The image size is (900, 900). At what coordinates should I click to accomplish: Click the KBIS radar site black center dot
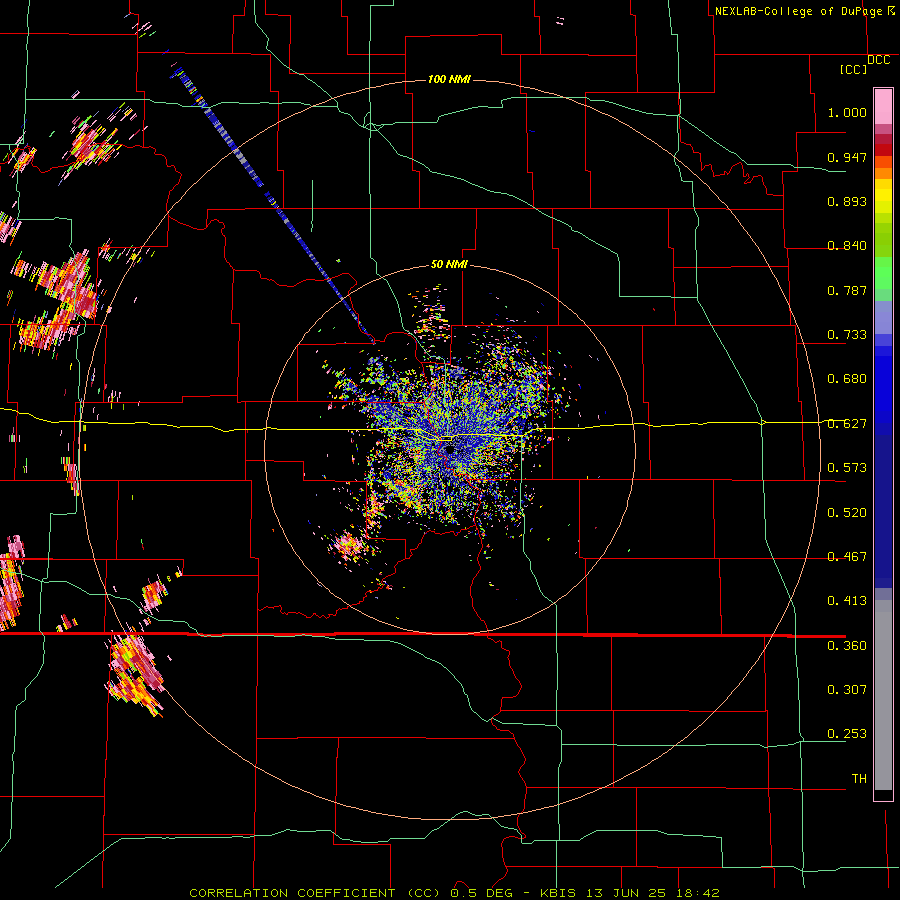pyautogui.click(x=450, y=451)
